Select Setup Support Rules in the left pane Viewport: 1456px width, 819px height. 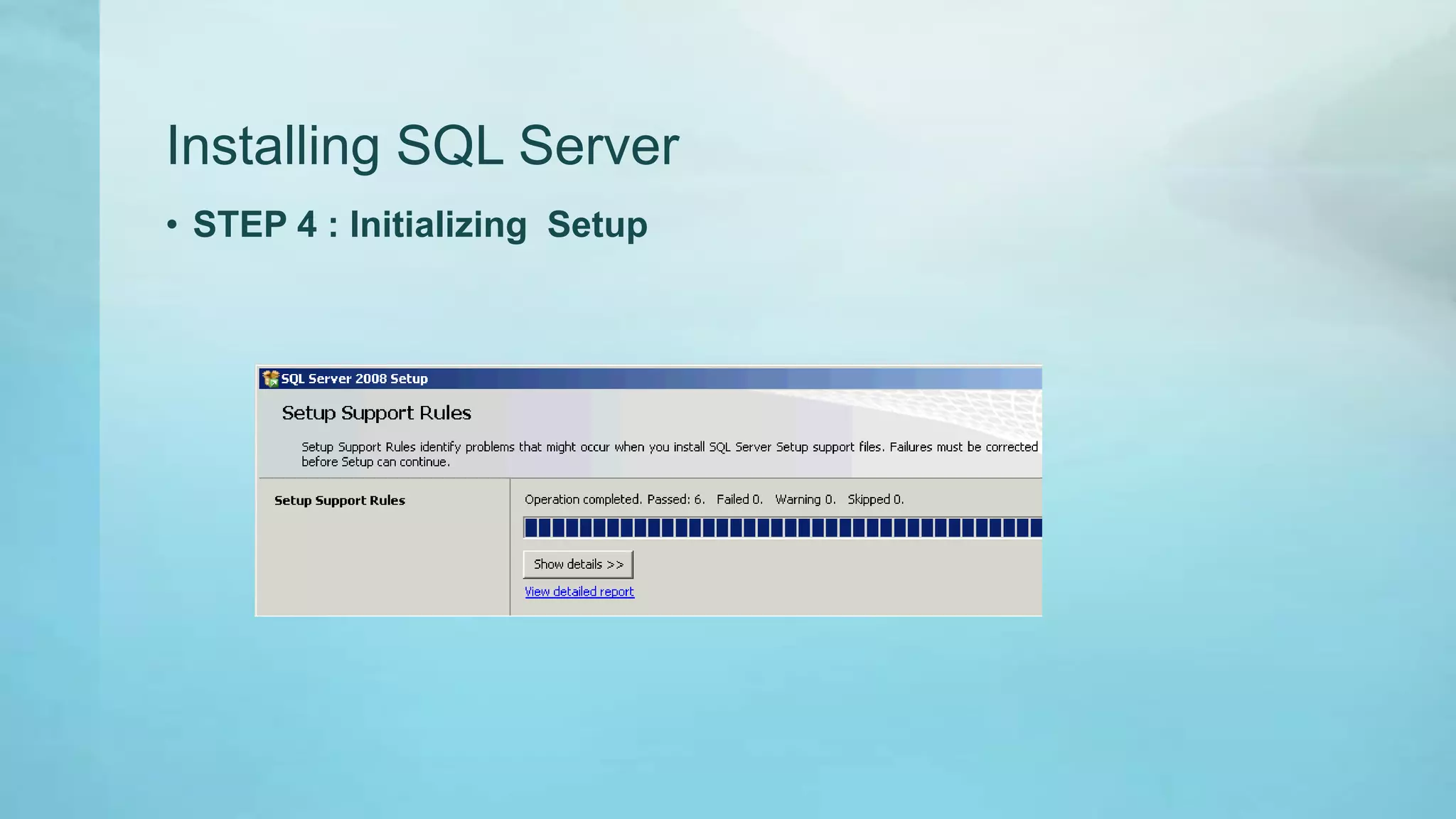[340, 500]
